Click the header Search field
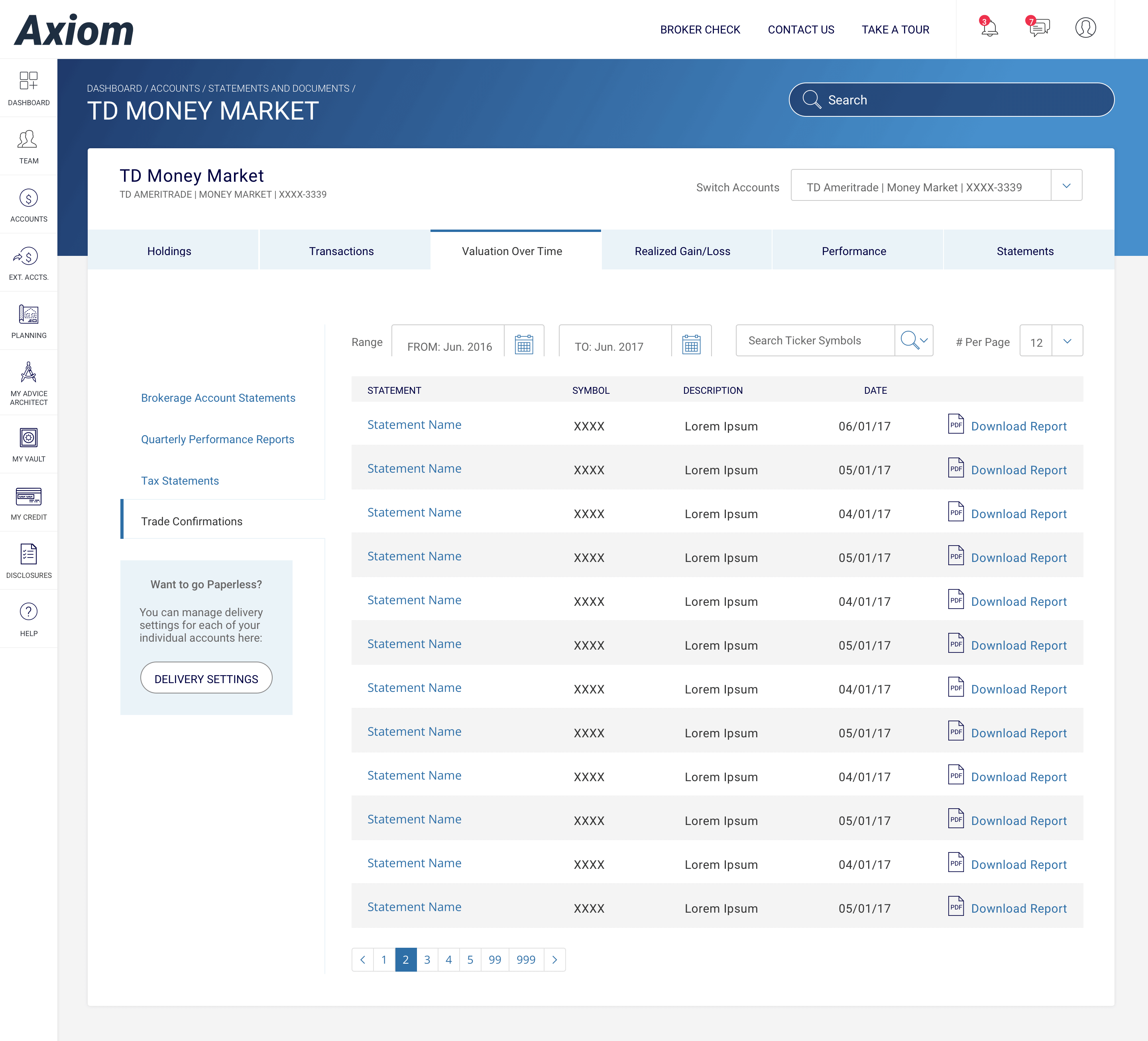 951,100
